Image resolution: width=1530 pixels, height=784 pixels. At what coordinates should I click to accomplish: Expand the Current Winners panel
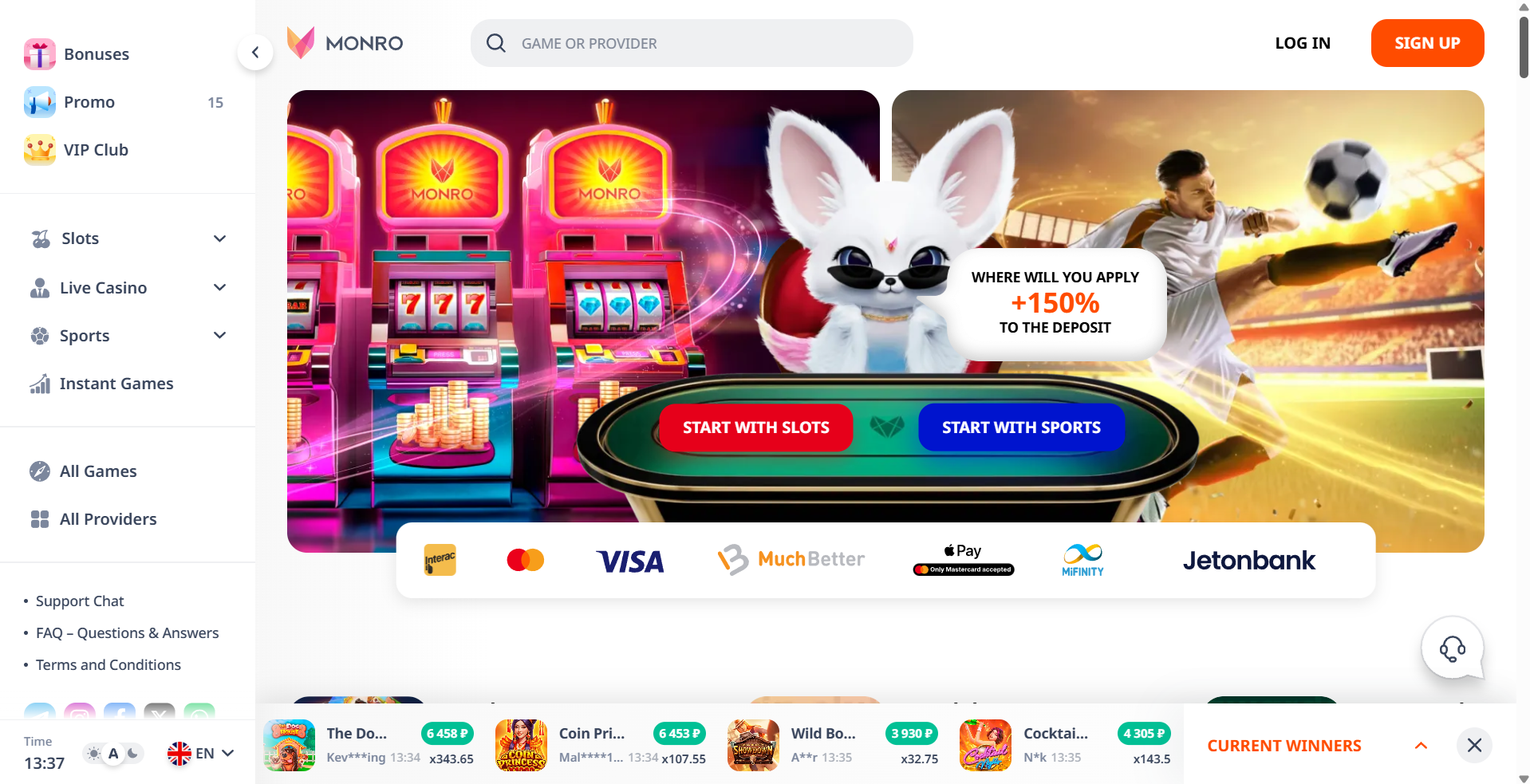pos(1421,746)
